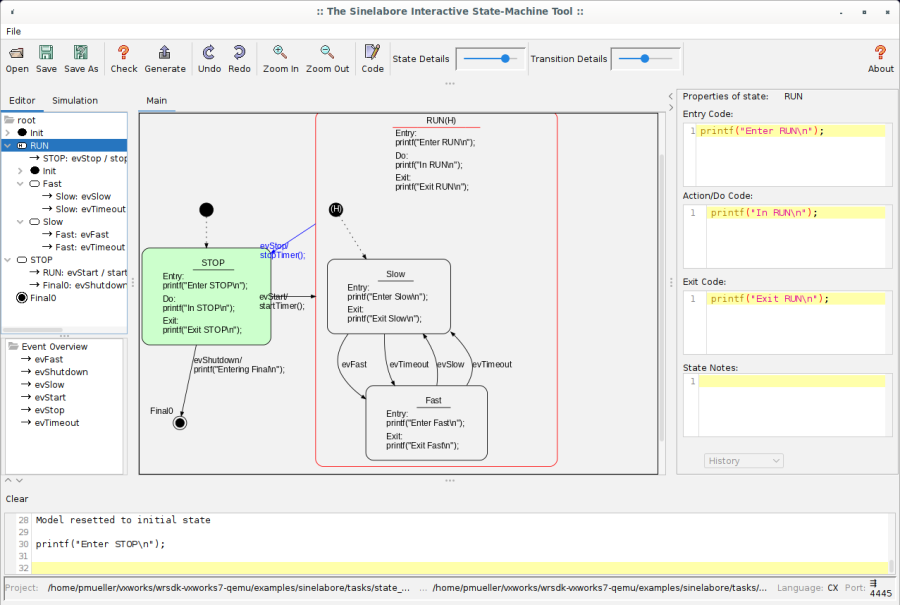Save the current model
The image size is (900, 605).
pyautogui.click(x=46, y=58)
